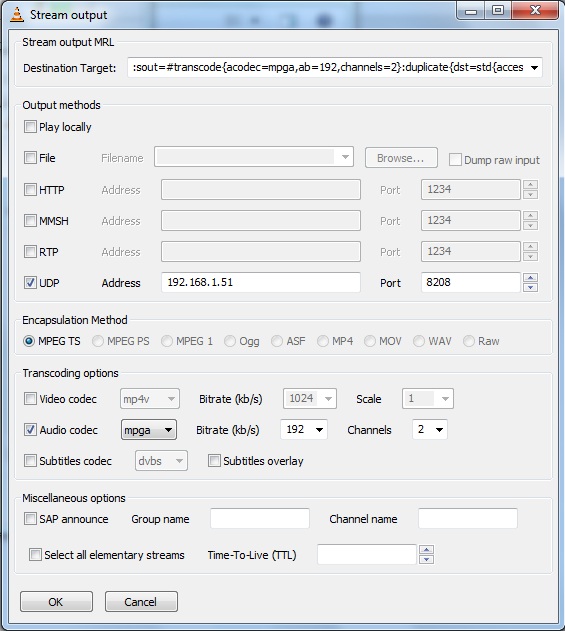Check the SAP announce option
The image size is (565, 633).
[30, 518]
